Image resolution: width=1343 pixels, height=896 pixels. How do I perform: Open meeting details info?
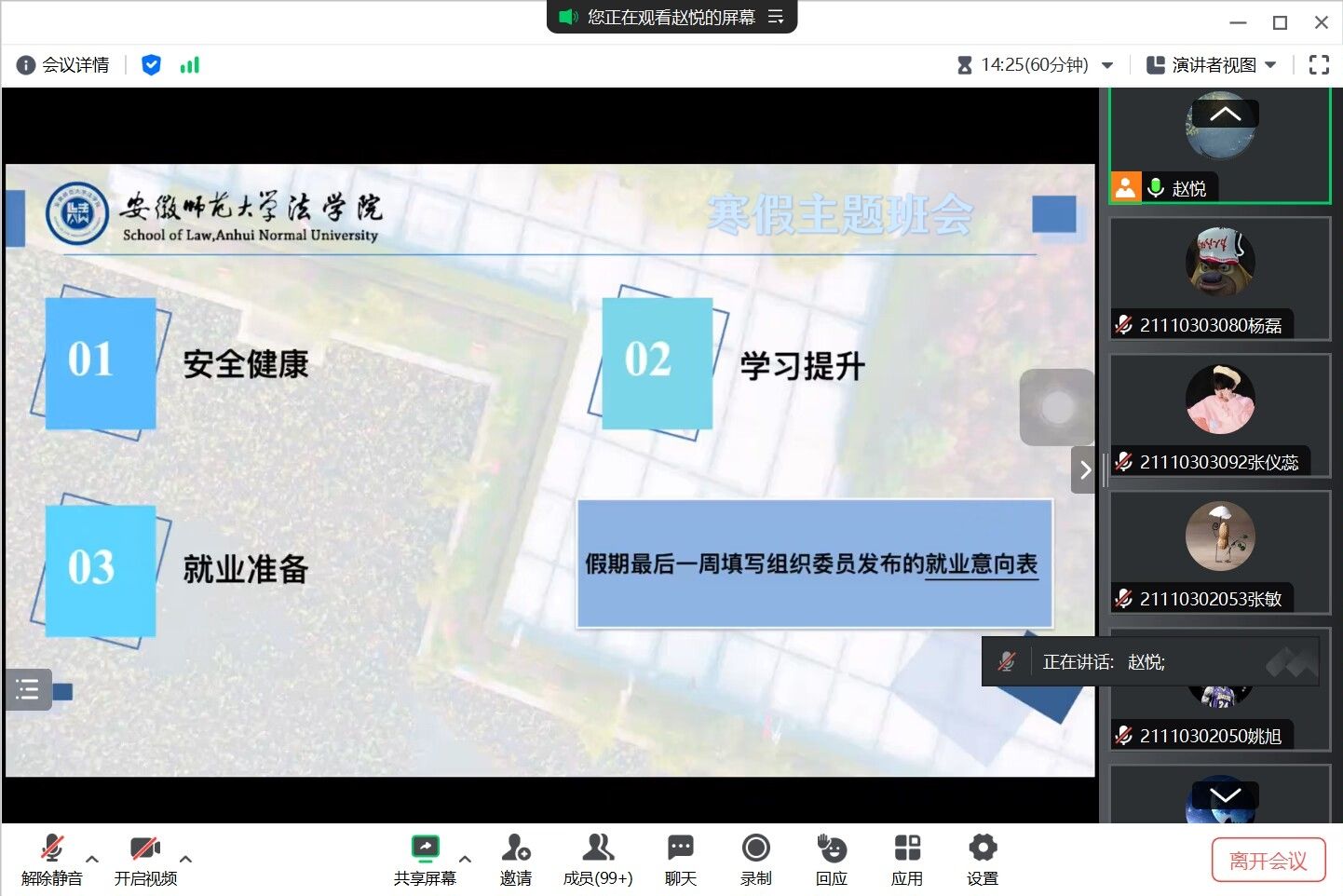63,65
